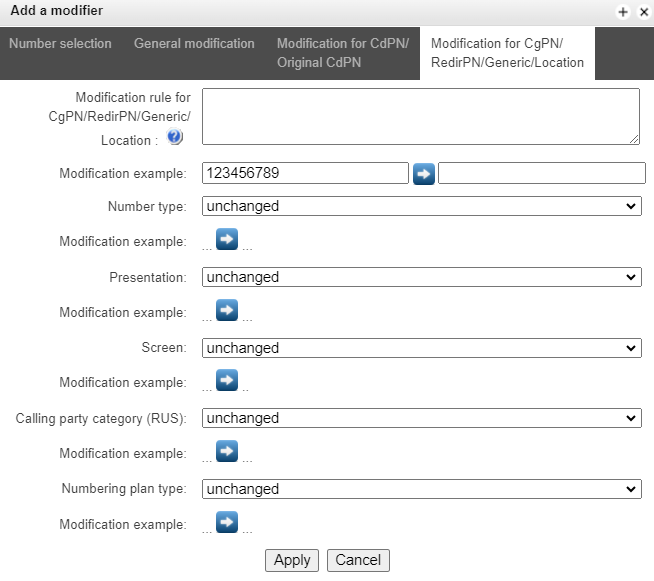The width and height of the screenshot is (654, 581).
Task: Expand the Numbering plan type dropdown
Action: click(420, 489)
